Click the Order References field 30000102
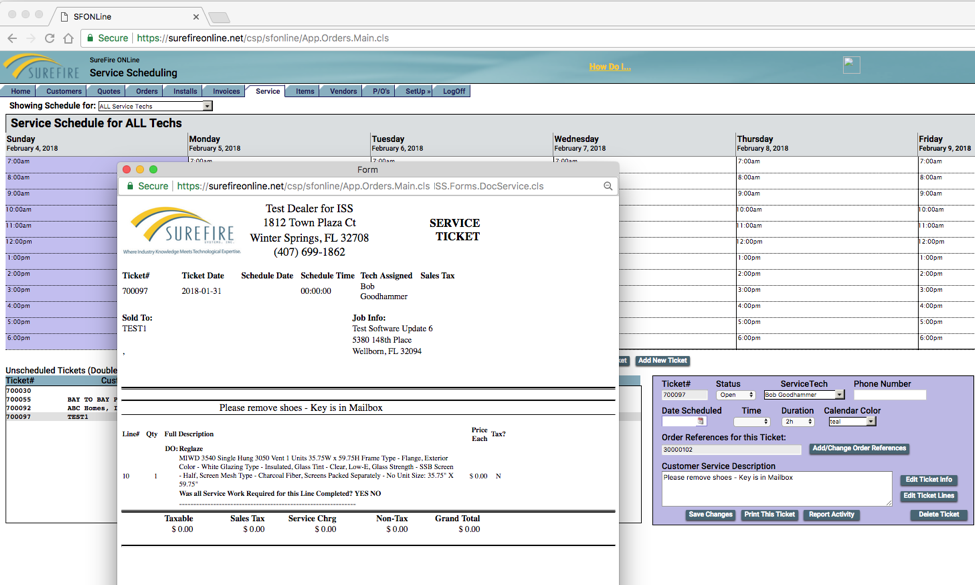Viewport: 975px width, 585px height. pos(731,449)
